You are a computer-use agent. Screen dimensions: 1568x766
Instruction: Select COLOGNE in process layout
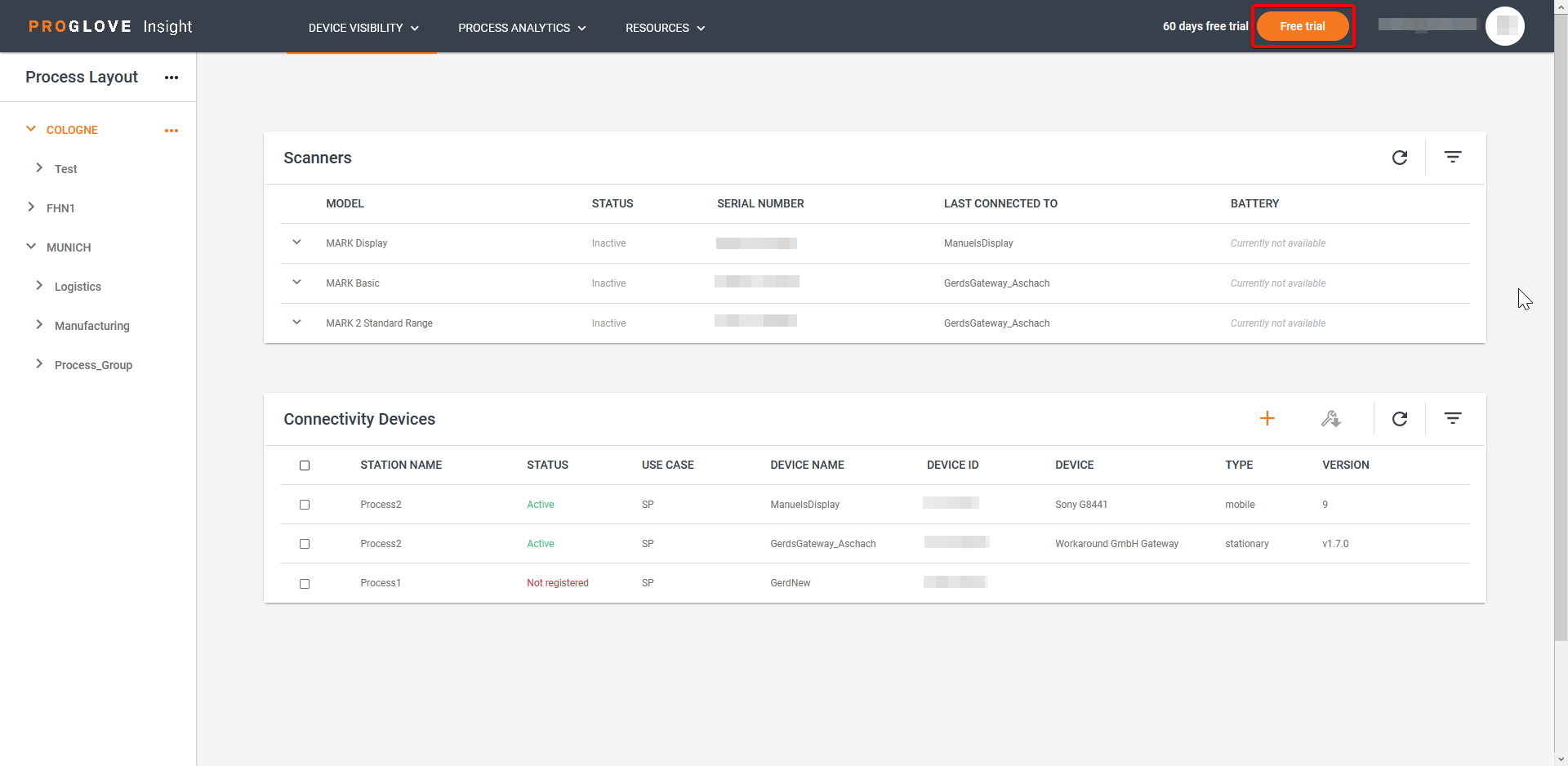[72, 131]
